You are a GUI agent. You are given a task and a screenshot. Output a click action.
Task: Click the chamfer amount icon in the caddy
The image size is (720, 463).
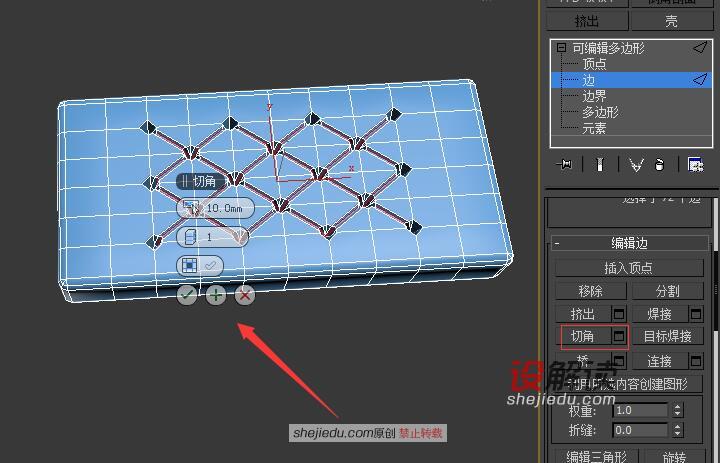pyautogui.click(x=191, y=208)
